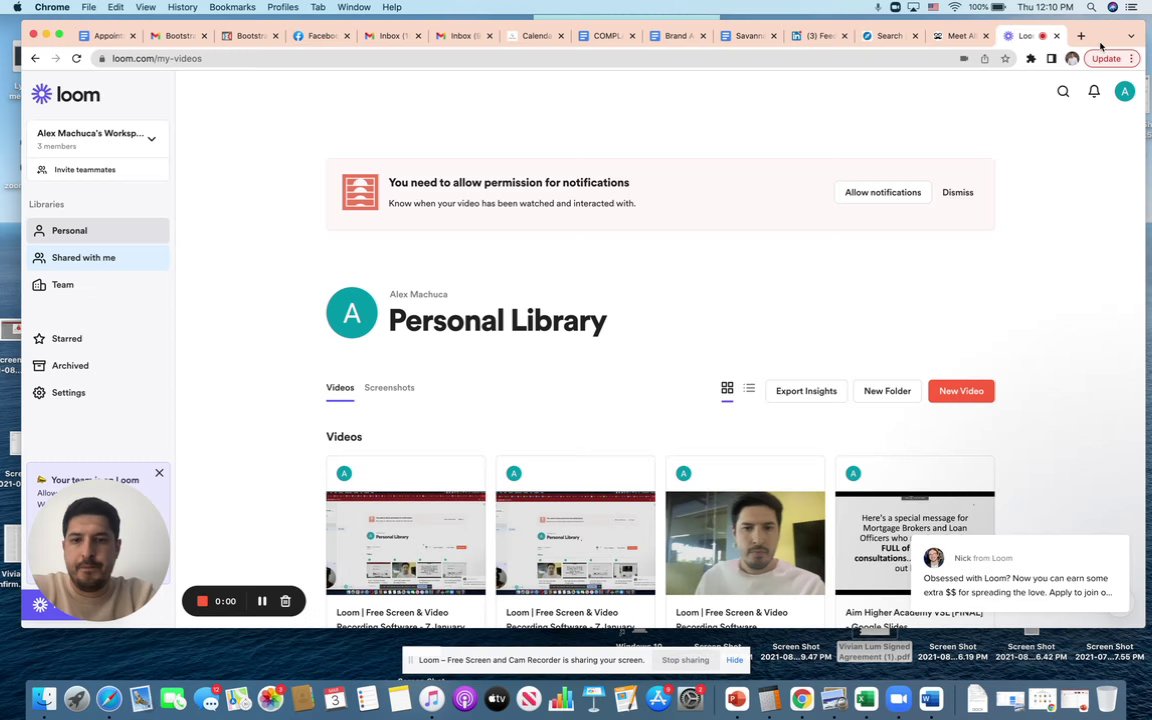Open Zoom from the Dock
Screen dimensions: 1152x720
(x=899, y=698)
